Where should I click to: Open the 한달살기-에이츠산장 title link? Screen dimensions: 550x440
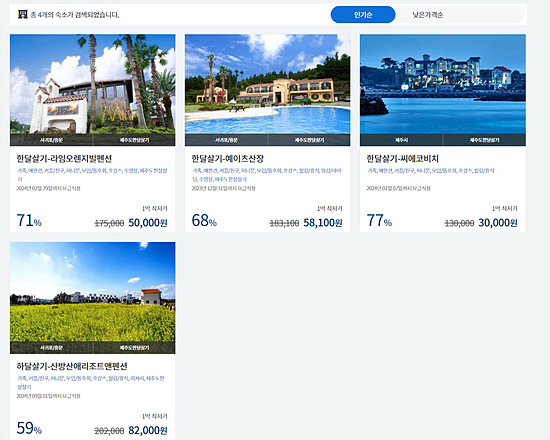click(228, 159)
